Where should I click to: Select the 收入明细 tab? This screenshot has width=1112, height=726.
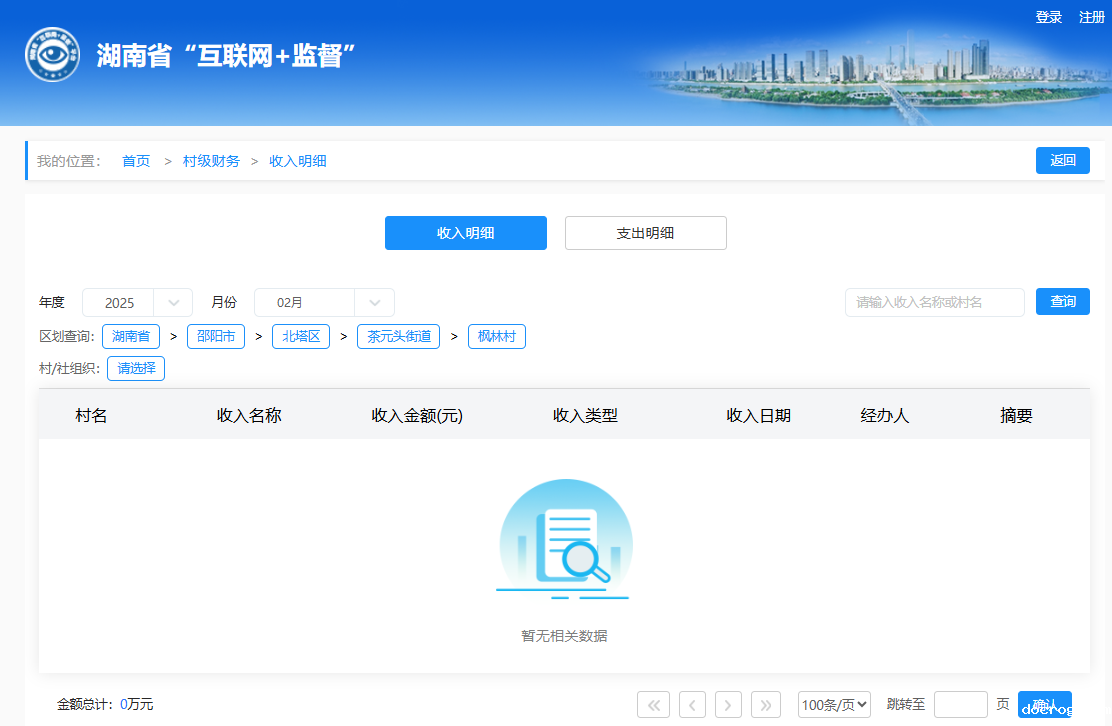click(x=465, y=233)
